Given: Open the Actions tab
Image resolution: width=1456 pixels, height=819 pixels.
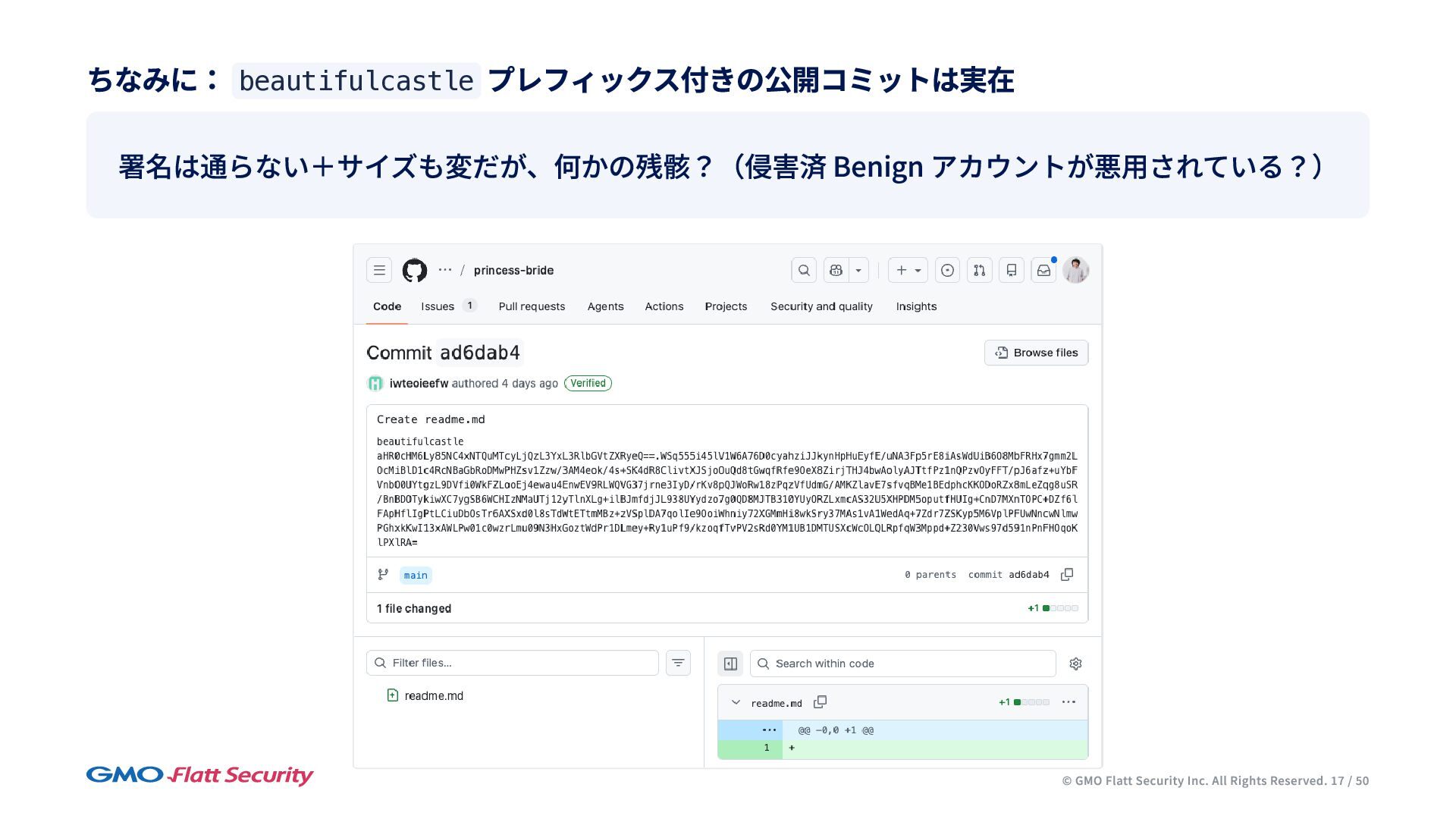Looking at the screenshot, I should click(664, 306).
